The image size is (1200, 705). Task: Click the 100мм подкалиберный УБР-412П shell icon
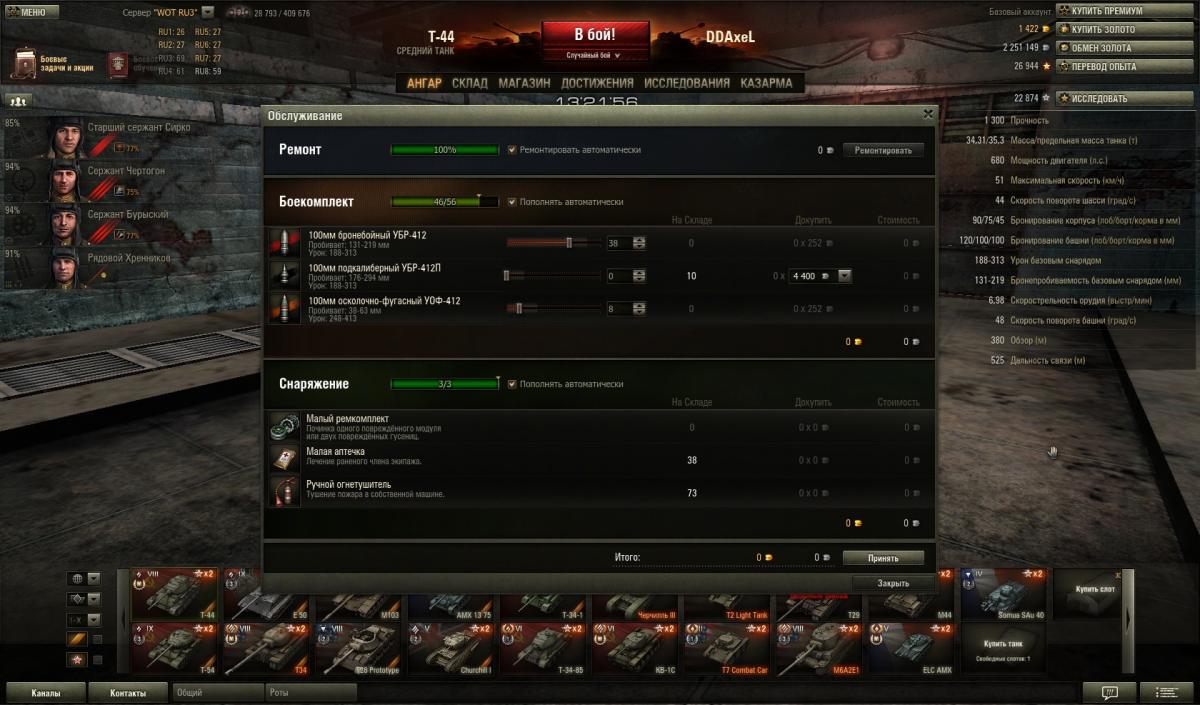[284, 276]
